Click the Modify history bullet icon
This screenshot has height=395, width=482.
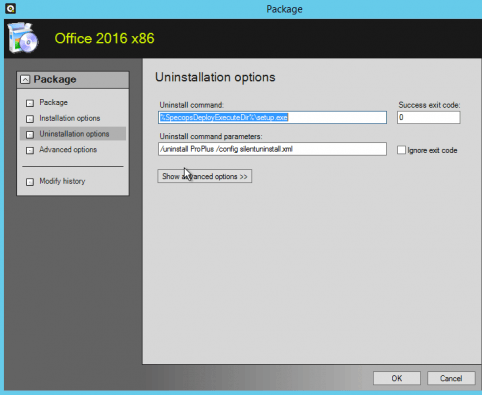(30, 182)
